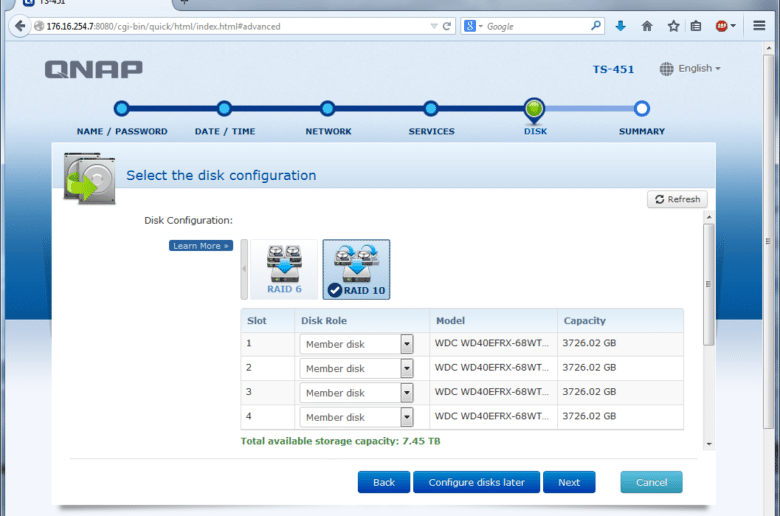Viewport: 780px width, 516px height.
Task: Choose the RAID 10 configuration
Action: click(356, 269)
